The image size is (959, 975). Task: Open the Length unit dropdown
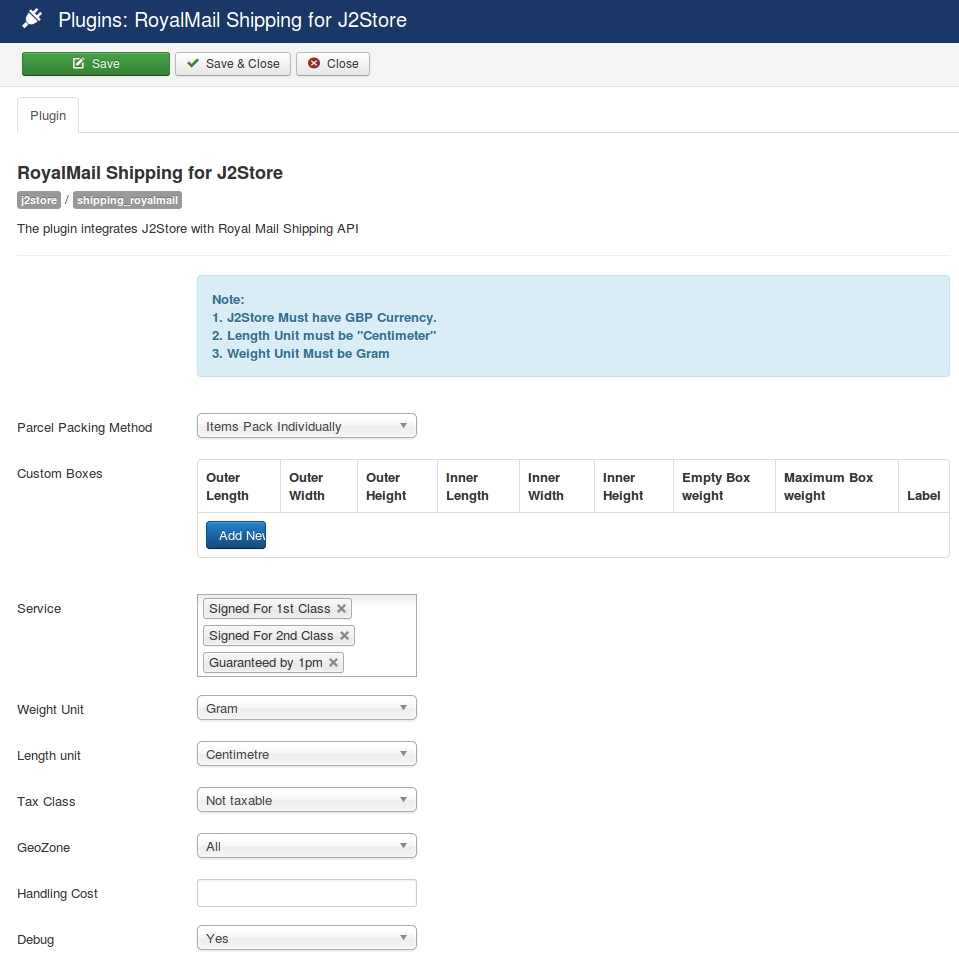coord(306,755)
